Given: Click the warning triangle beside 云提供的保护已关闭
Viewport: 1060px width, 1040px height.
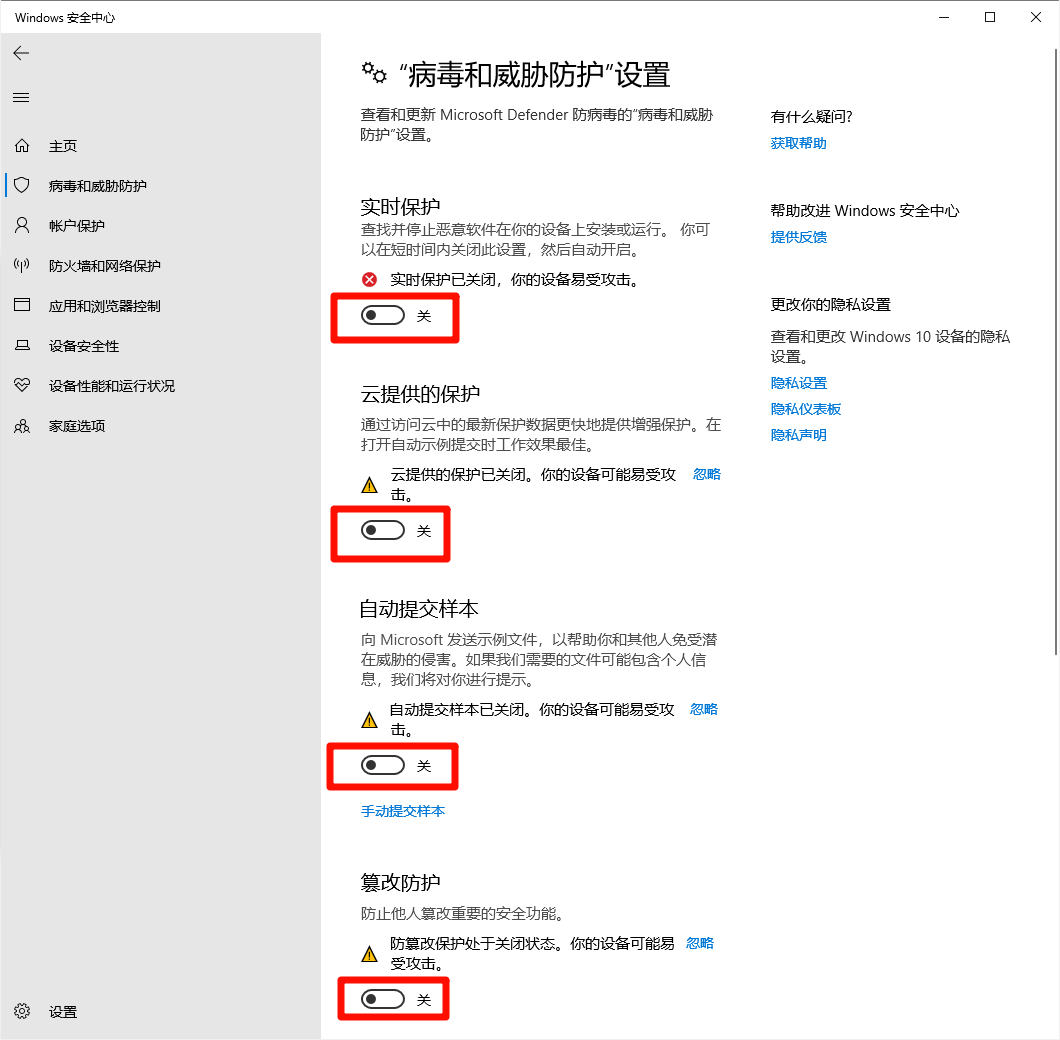Looking at the screenshot, I should pyautogui.click(x=369, y=485).
